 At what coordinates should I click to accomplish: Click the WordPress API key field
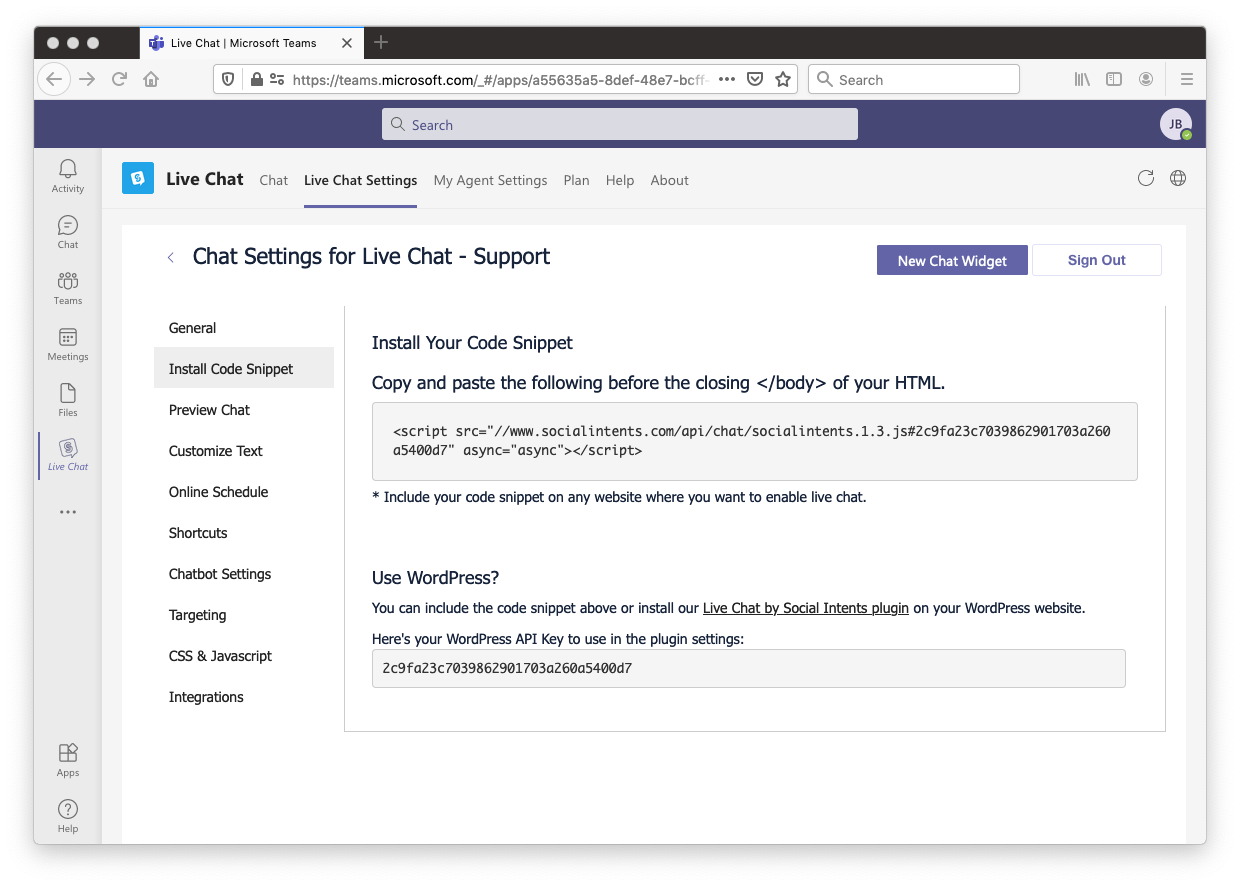pyautogui.click(x=748, y=668)
